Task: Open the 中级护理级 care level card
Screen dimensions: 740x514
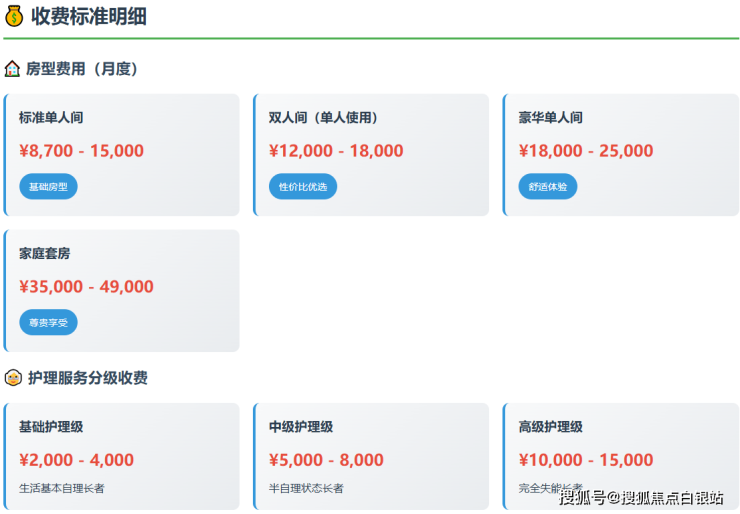Action: coord(371,455)
